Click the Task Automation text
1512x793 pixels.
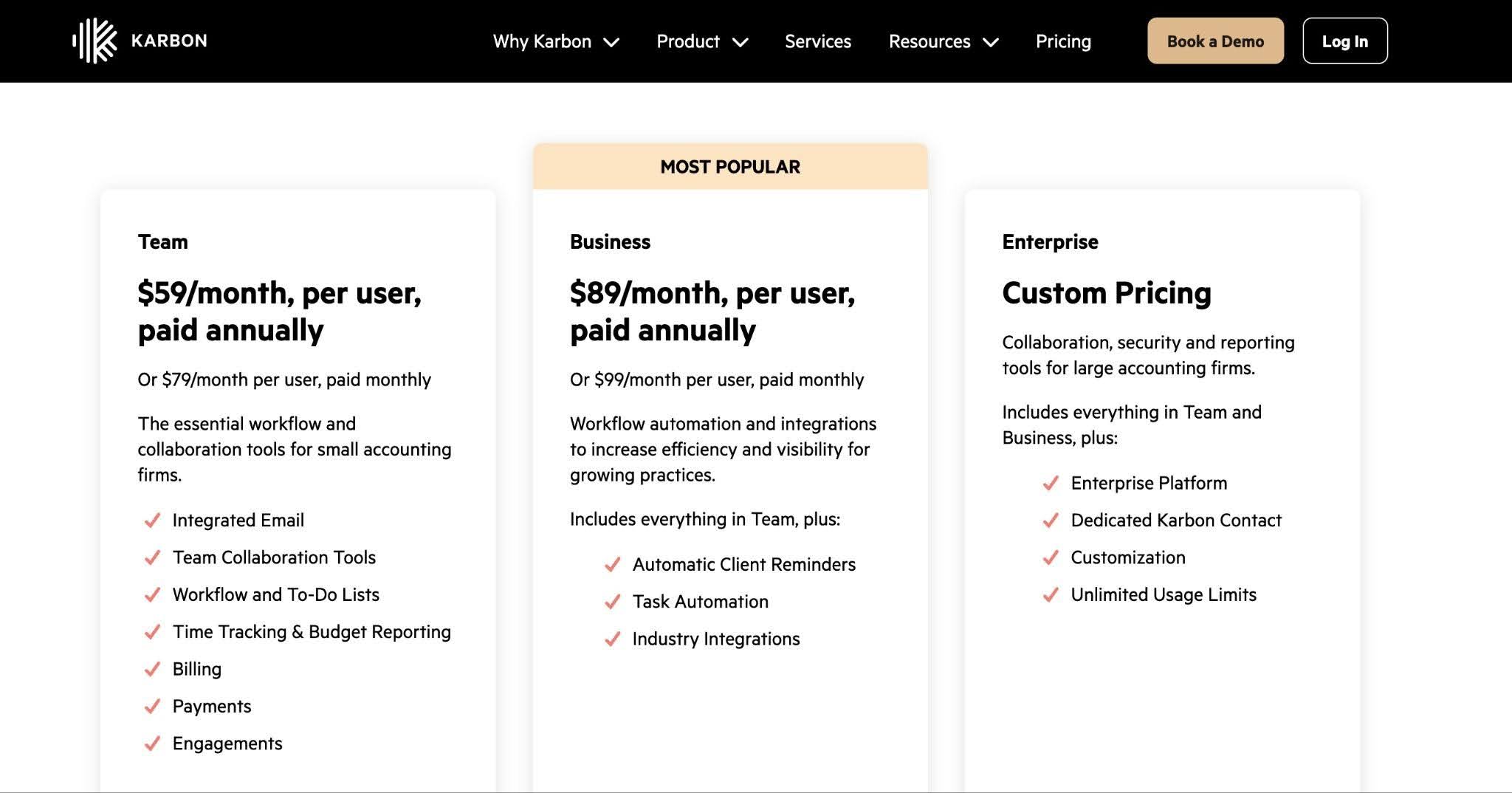[700, 602]
